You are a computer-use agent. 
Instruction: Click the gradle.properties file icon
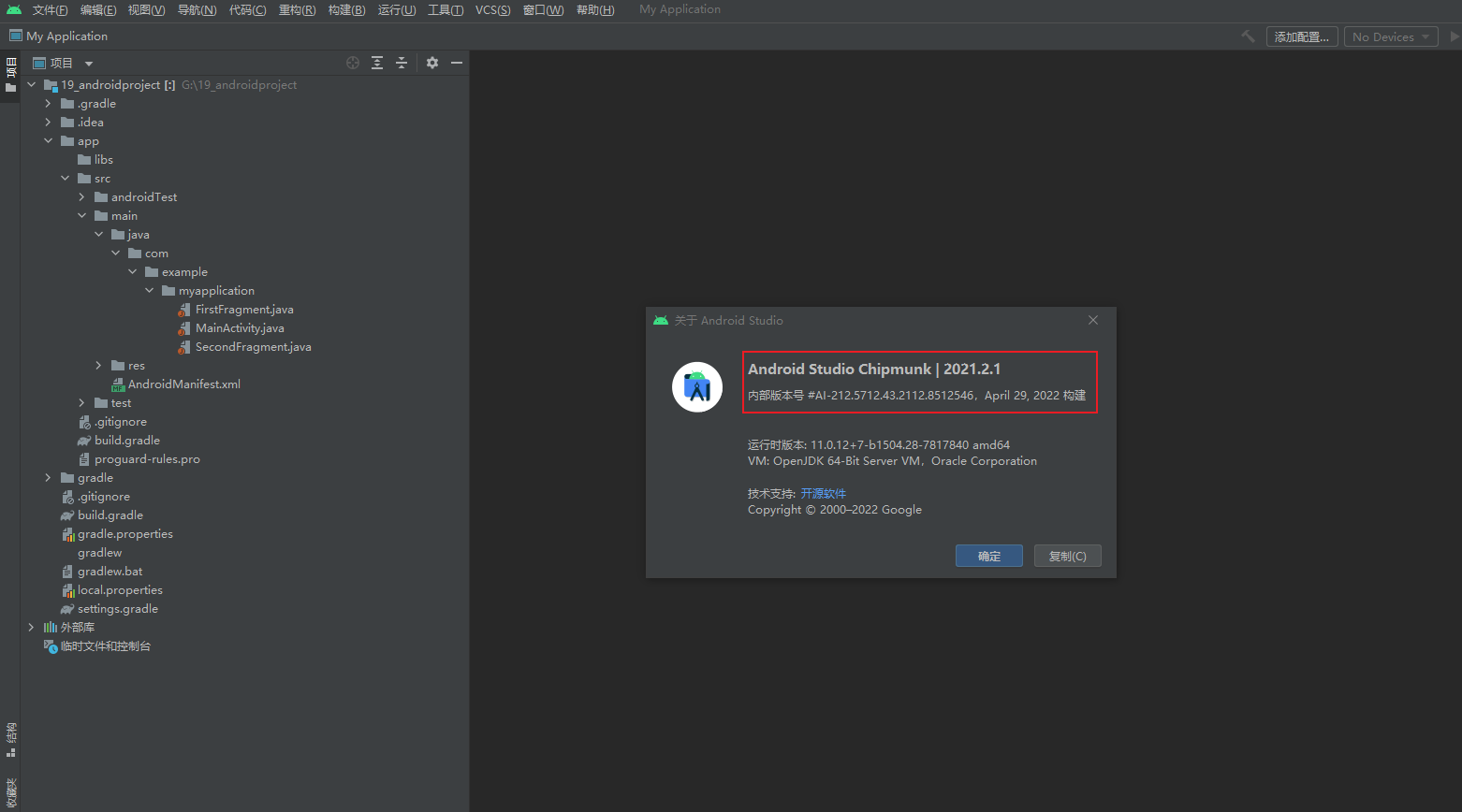68,534
